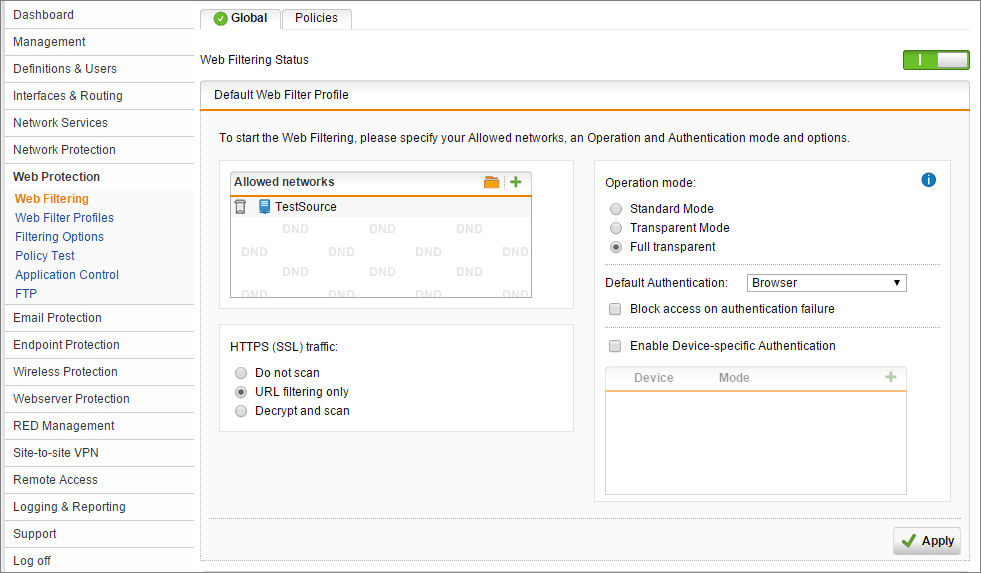Add device using plus in Device table
The image size is (981, 573).
(891, 377)
